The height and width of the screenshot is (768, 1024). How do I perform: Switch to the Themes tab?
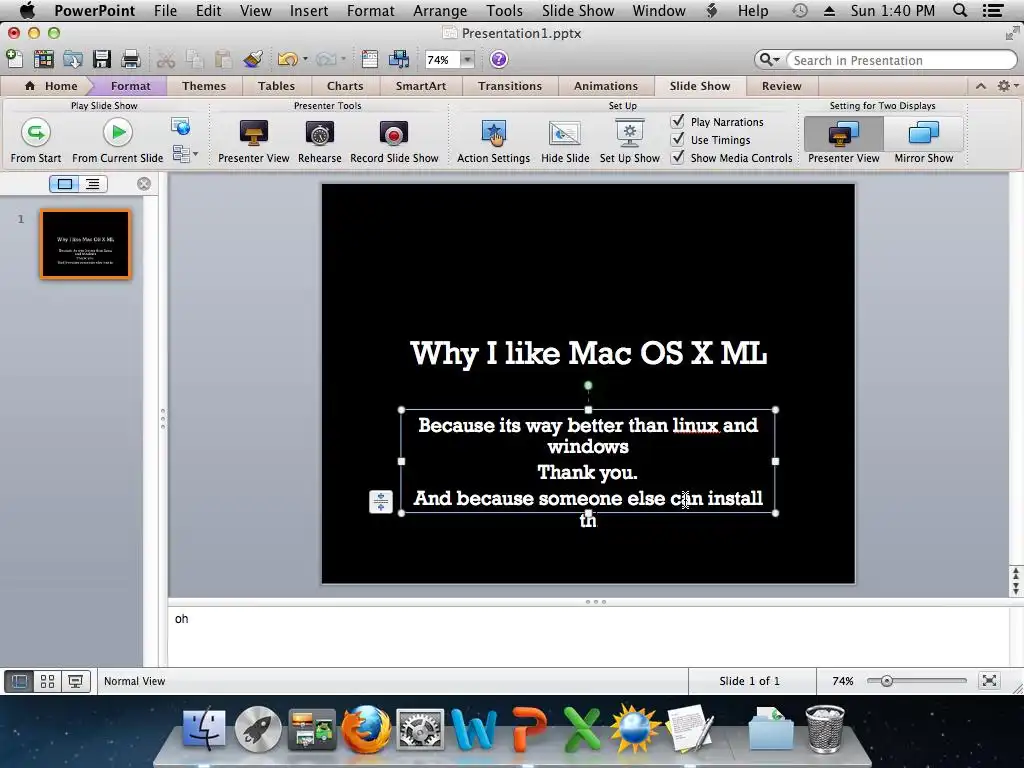204,86
